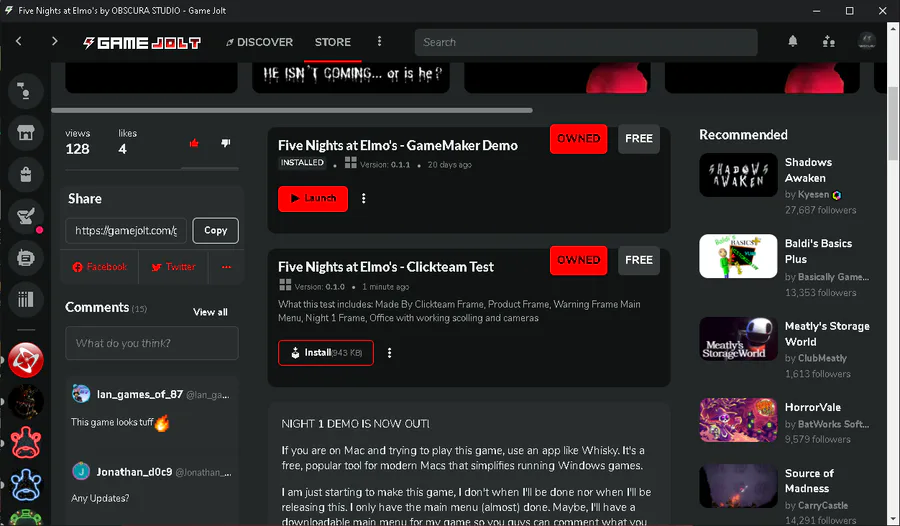Viewport: 900px width, 526px height.
Task: Focus the Search field
Action: [586, 42]
